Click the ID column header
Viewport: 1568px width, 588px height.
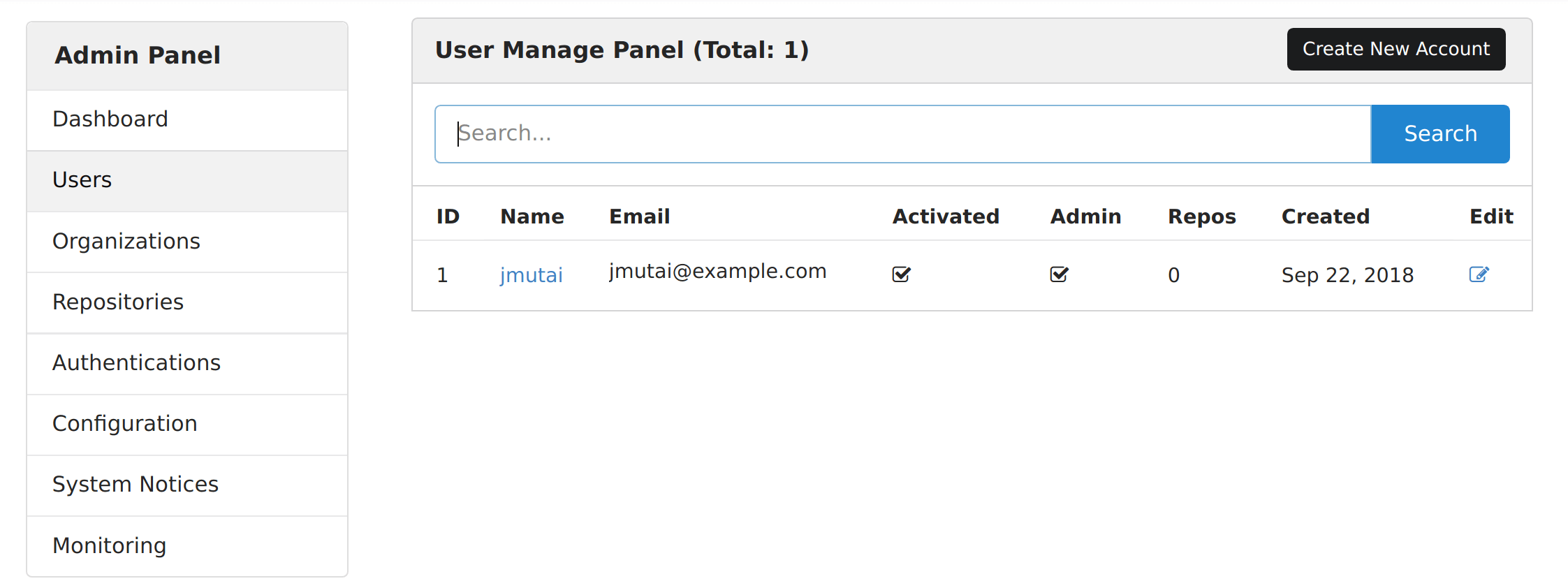click(448, 216)
